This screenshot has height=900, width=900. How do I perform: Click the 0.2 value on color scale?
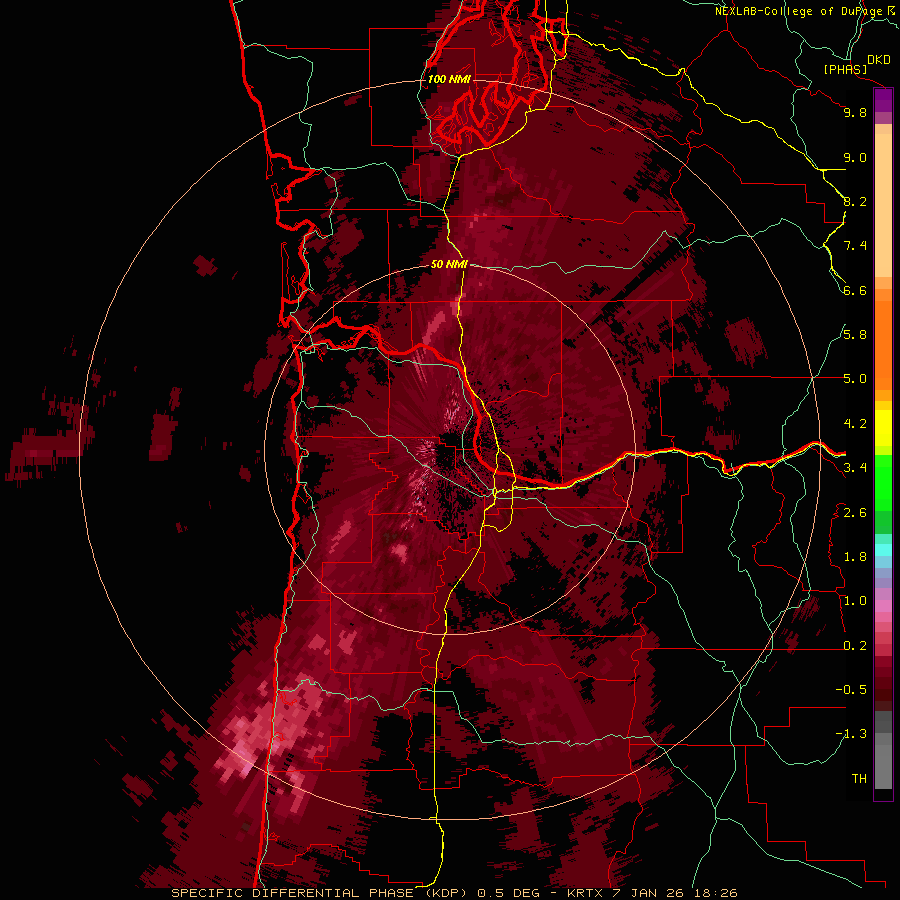click(855, 646)
